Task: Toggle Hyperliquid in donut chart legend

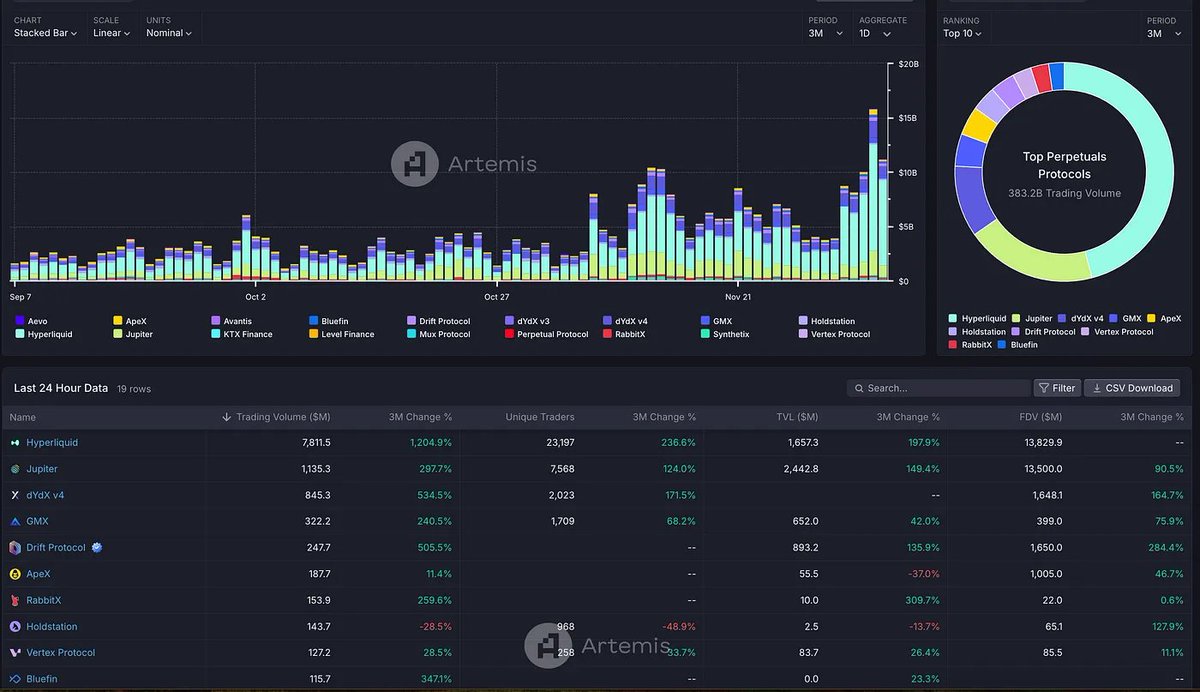Action: click(x=977, y=318)
